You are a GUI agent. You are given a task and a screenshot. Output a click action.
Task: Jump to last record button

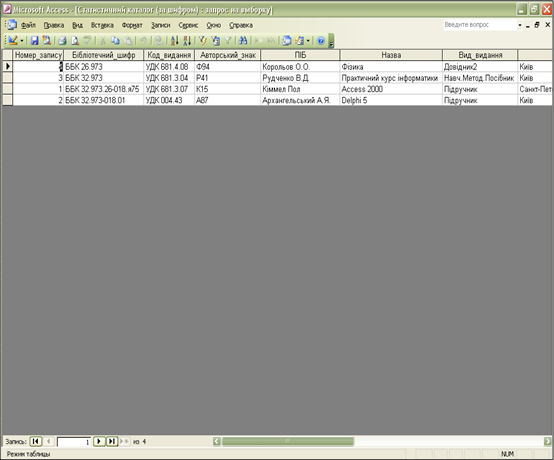(112, 441)
